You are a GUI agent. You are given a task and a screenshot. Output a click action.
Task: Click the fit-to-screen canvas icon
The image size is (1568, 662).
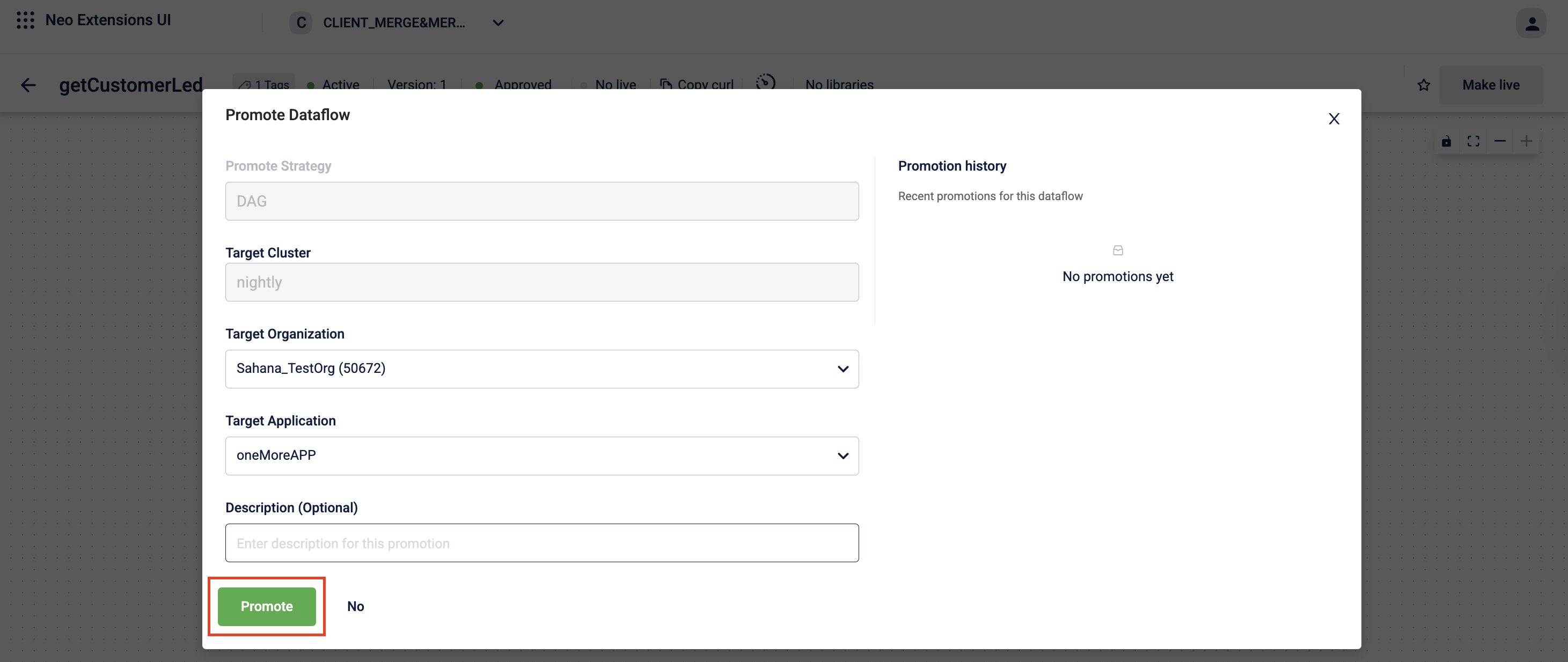click(x=1473, y=141)
